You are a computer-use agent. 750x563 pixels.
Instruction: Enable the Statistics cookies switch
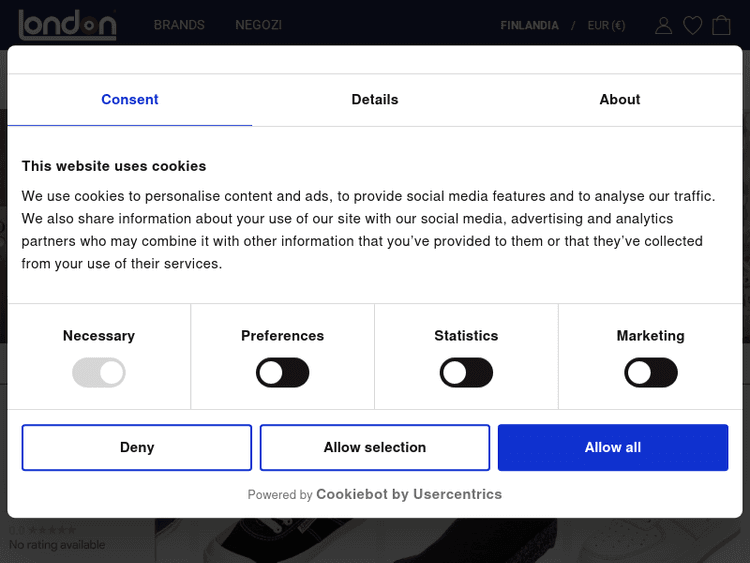tap(466, 373)
